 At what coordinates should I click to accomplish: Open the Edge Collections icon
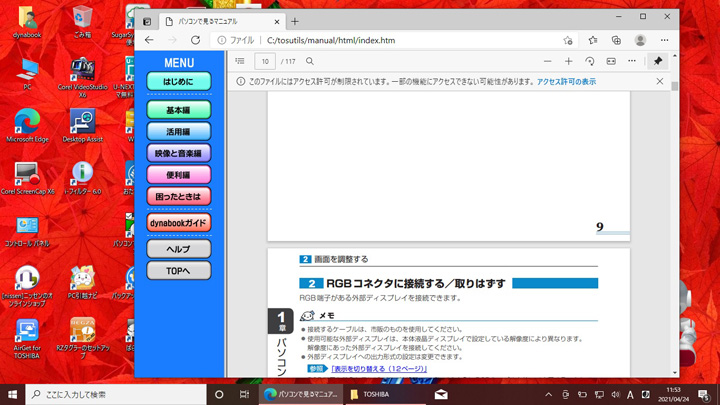[x=615, y=40]
